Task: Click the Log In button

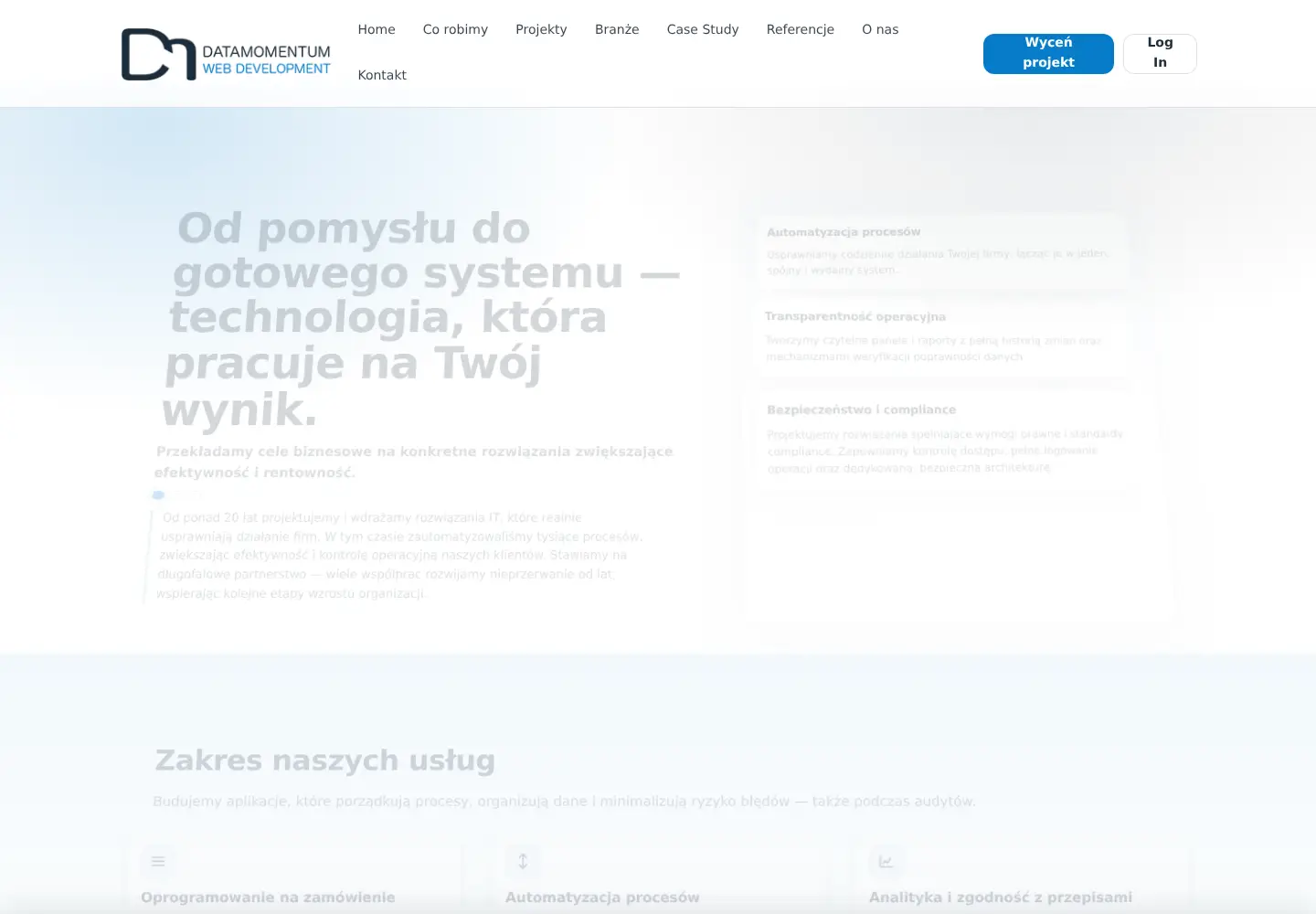Action: tap(1160, 53)
